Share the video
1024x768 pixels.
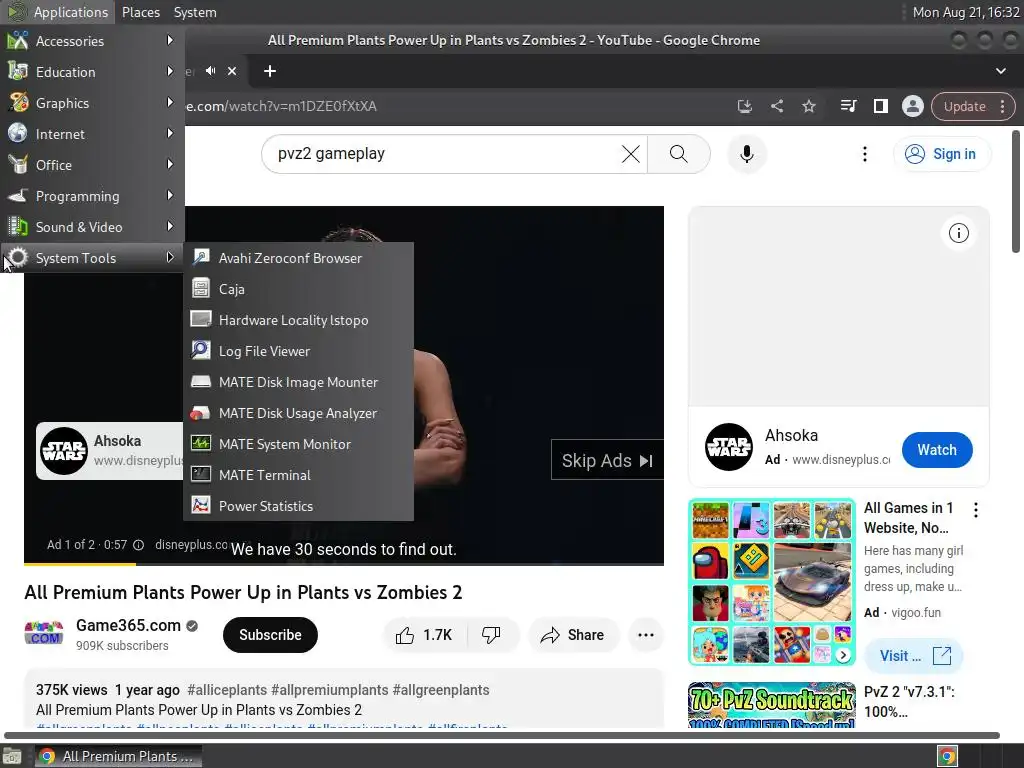pyautogui.click(x=572, y=635)
